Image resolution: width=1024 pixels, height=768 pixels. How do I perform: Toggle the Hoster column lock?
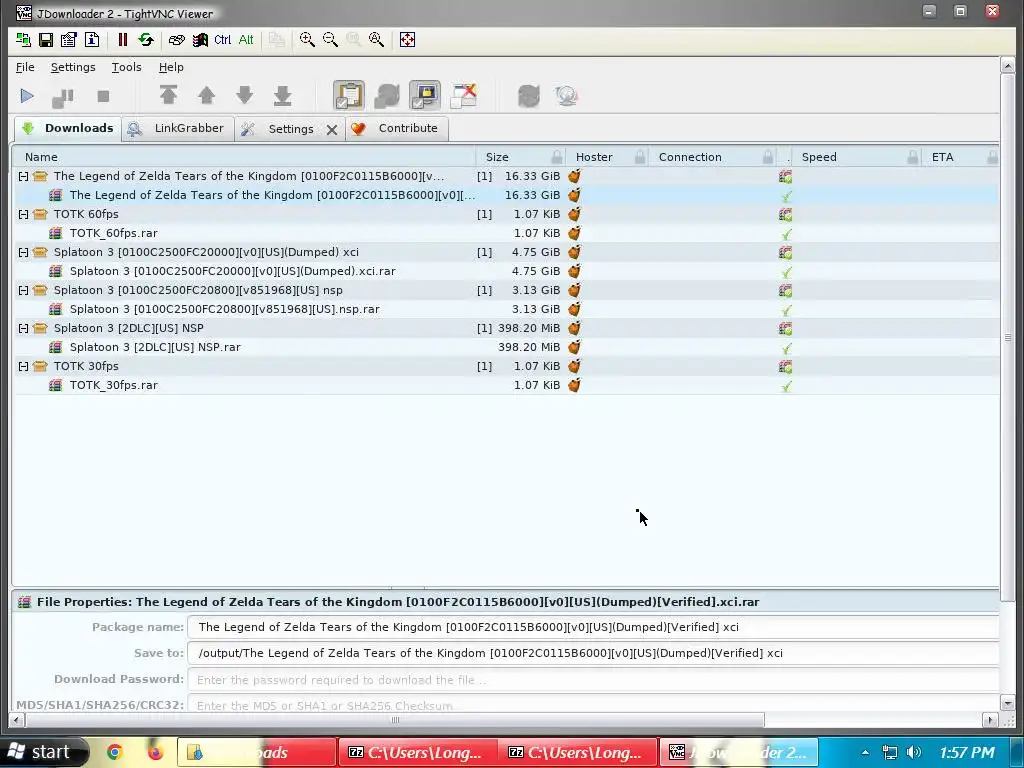640,157
